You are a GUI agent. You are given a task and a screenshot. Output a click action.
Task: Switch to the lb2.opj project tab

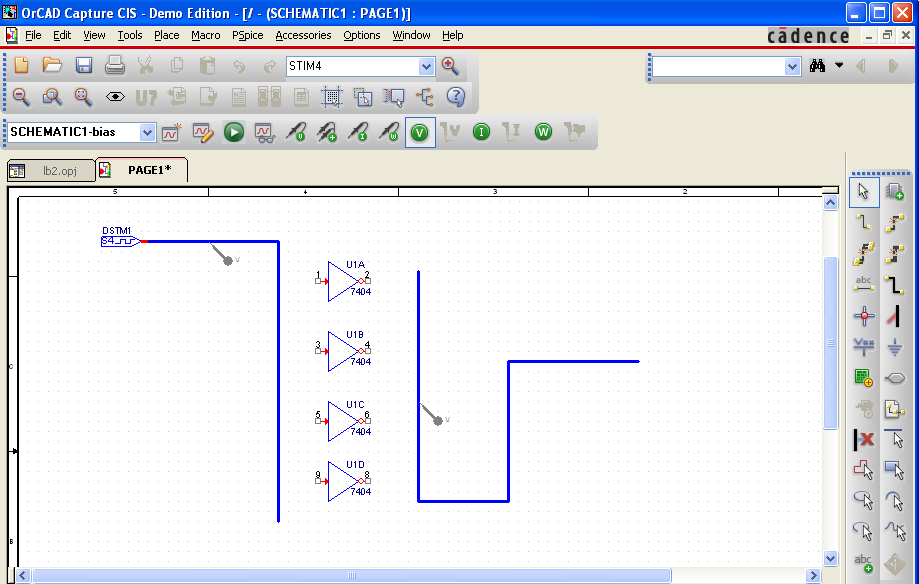click(x=51, y=171)
